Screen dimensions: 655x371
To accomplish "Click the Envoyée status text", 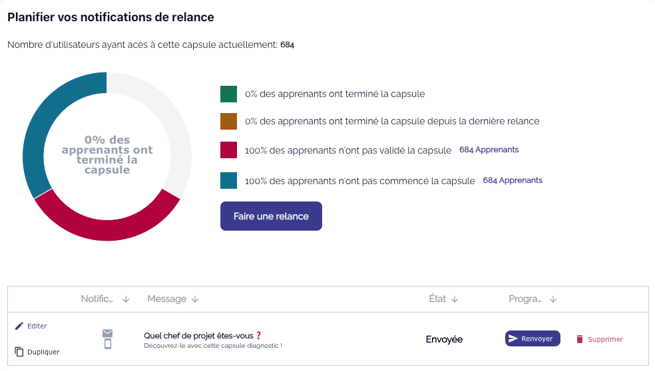I will click(x=444, y=339).
